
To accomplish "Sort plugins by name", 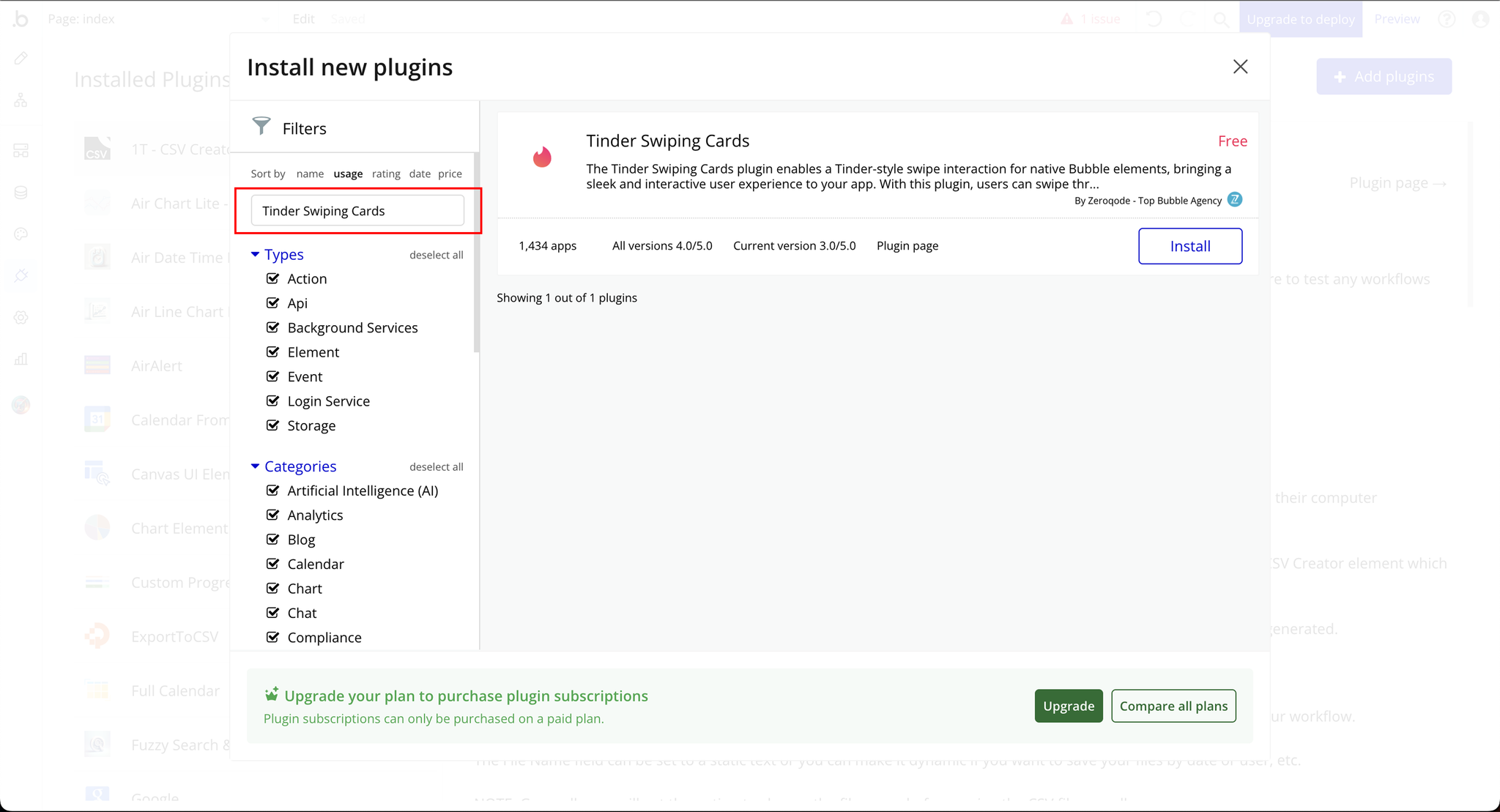I will point(310,174).
